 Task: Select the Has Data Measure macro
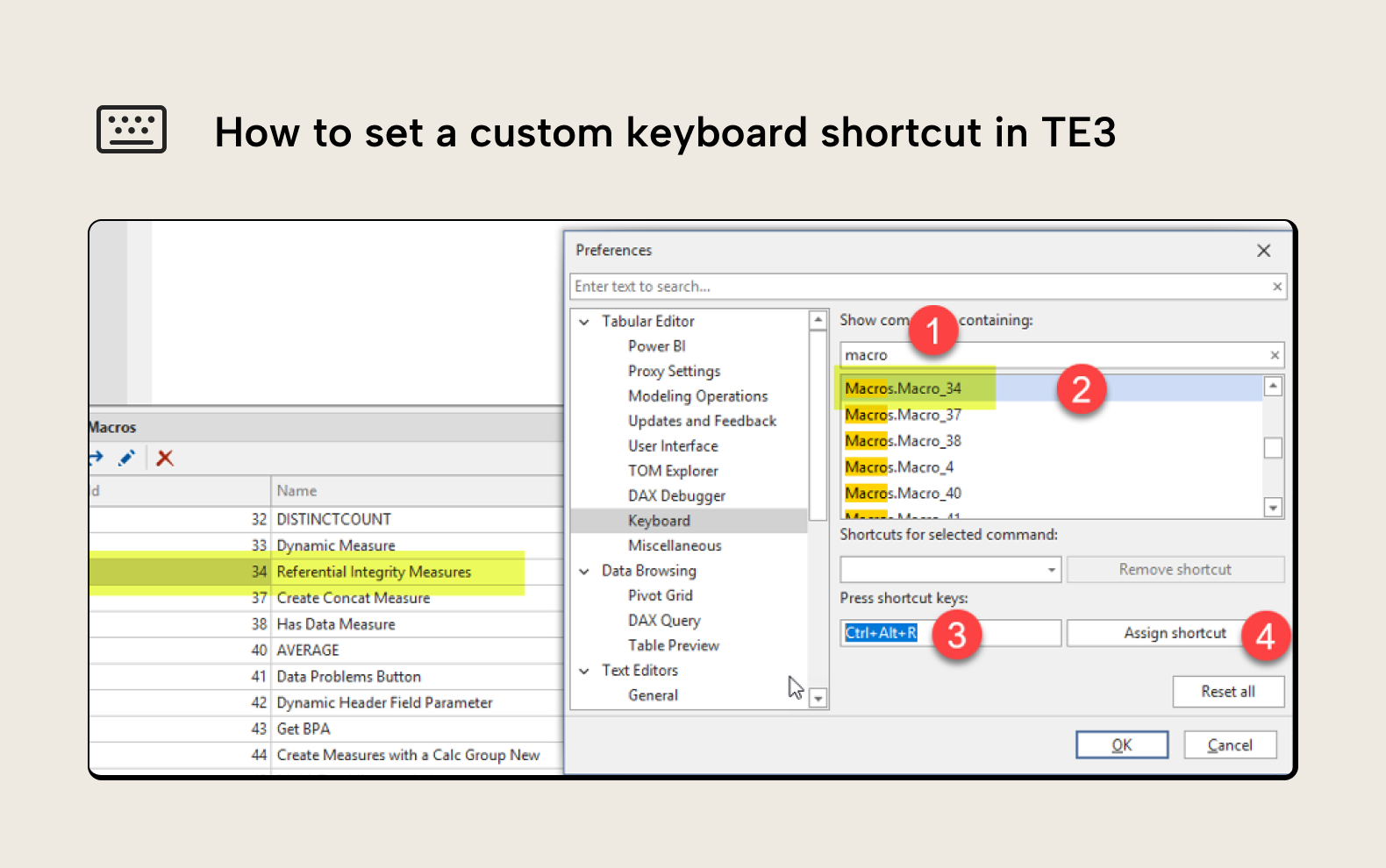[x=326, y=624]
